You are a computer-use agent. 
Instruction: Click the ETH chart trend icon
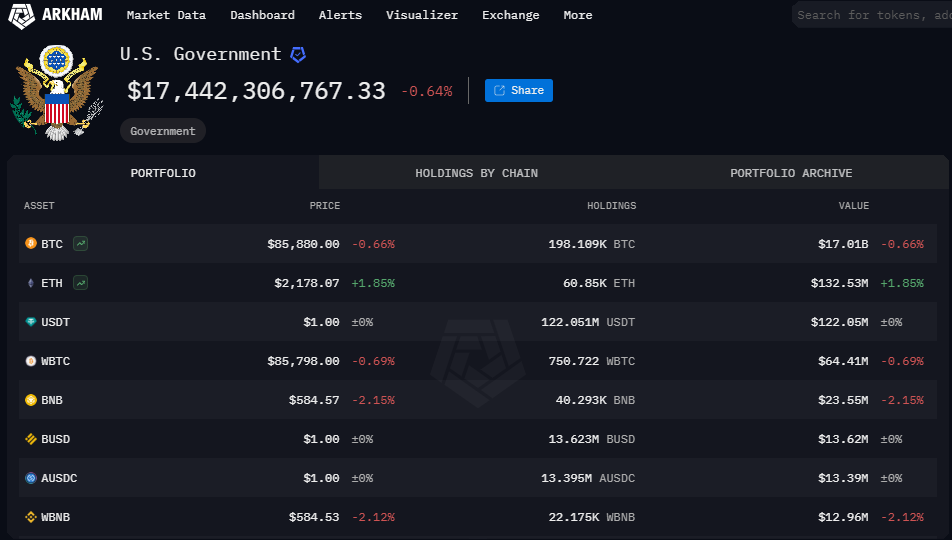[80, 283]
